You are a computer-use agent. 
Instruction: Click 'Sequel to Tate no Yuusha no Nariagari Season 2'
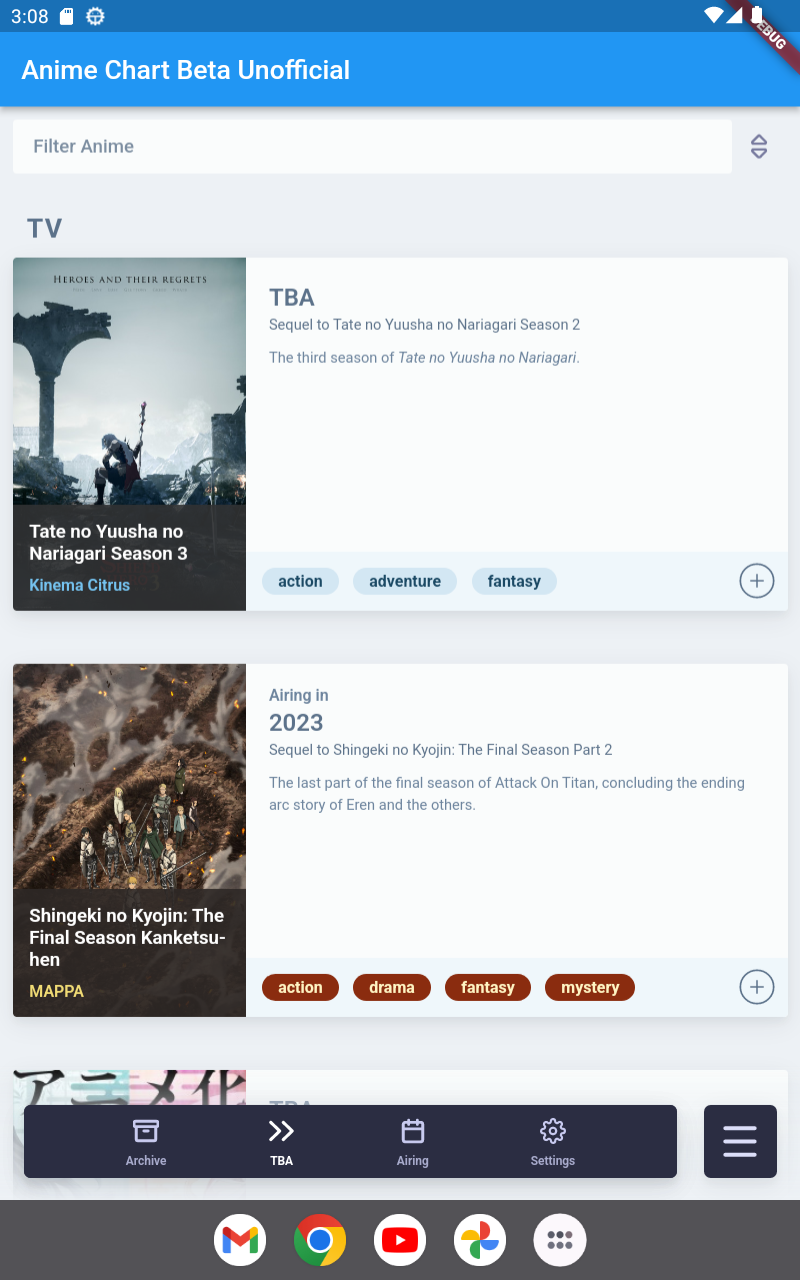coord(425,324)
